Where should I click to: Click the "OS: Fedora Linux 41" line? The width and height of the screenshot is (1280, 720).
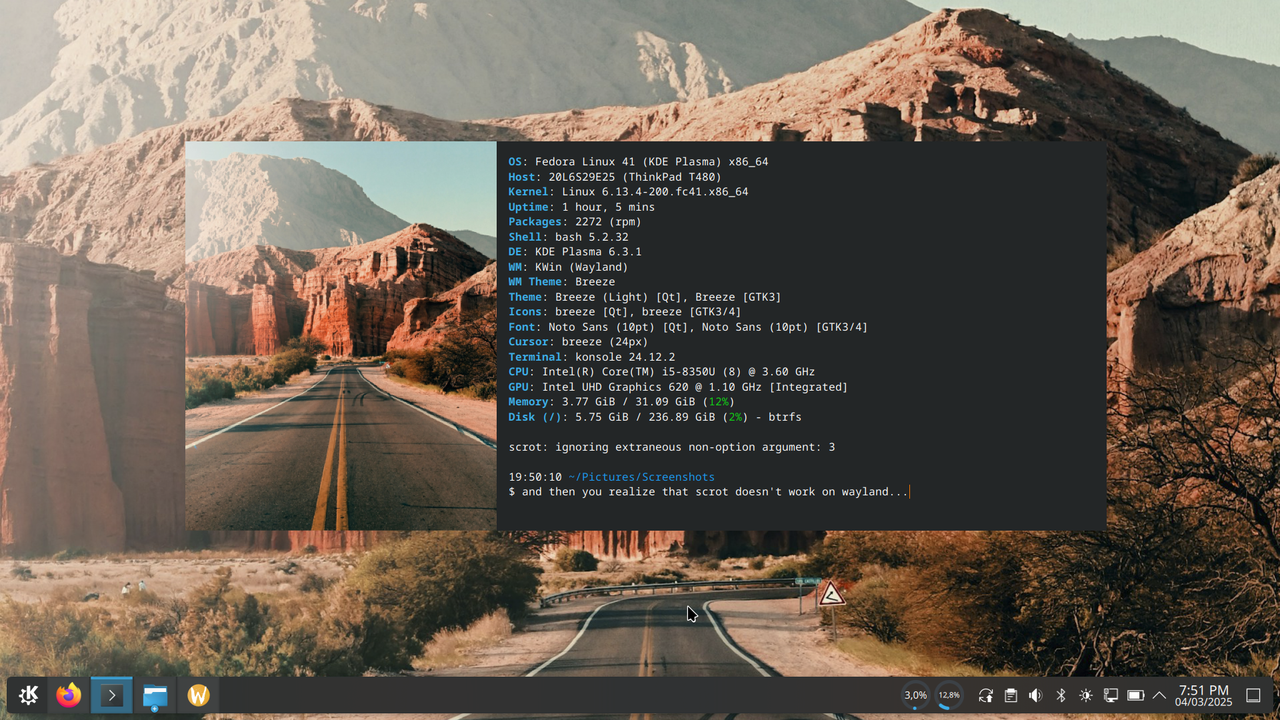(638, 162)
